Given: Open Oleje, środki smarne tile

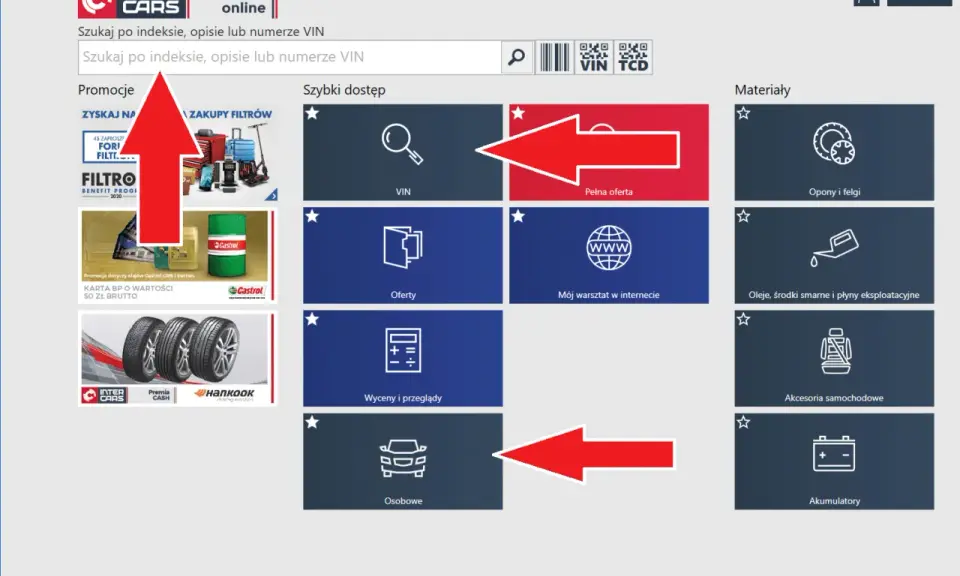Looking at the screenshot, I should pos(834,255).
